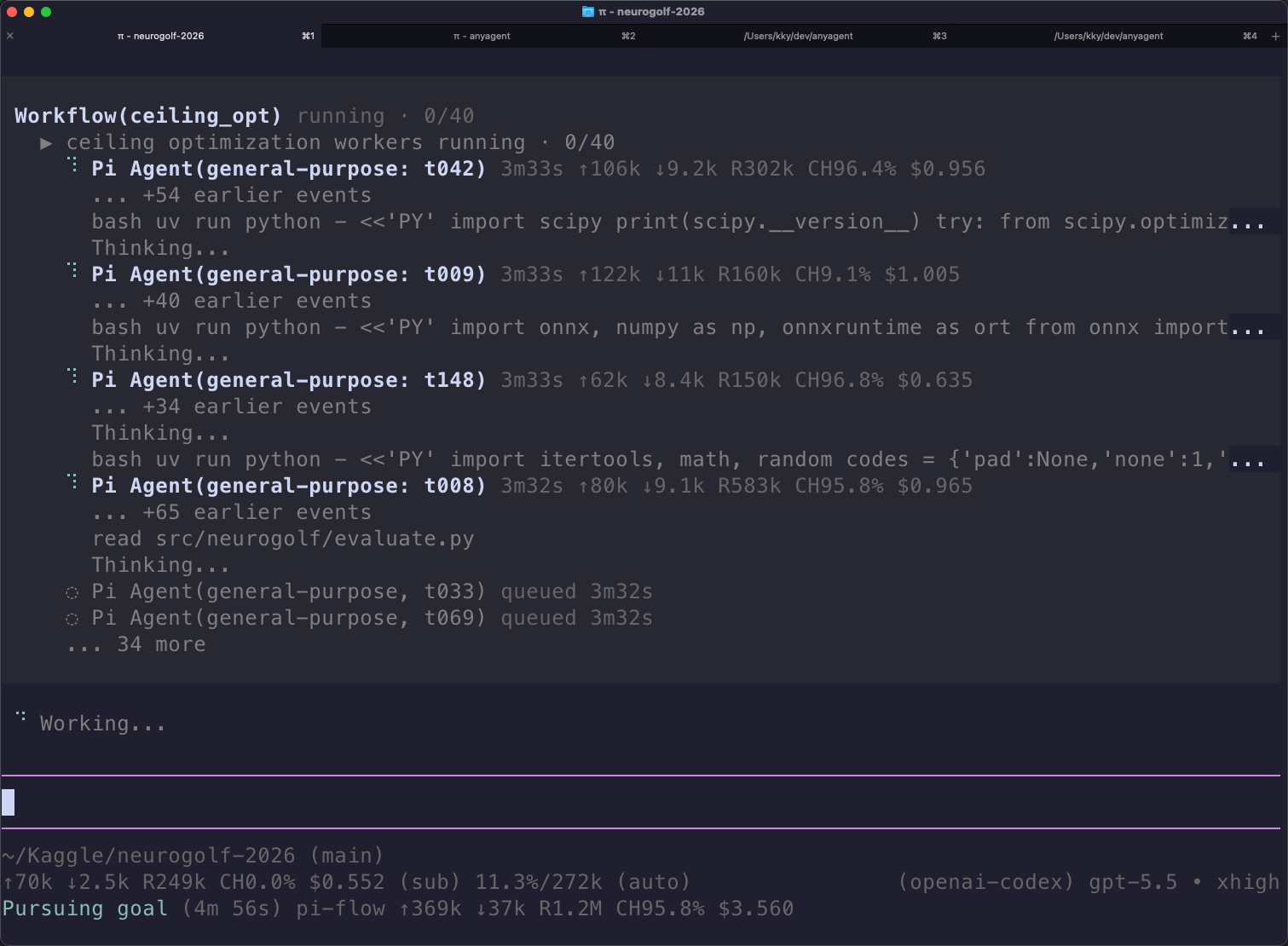This screenshot has width=1288, height=946.
Task: Select queued Pi Agent t033 row
Action: coord(360,591)
